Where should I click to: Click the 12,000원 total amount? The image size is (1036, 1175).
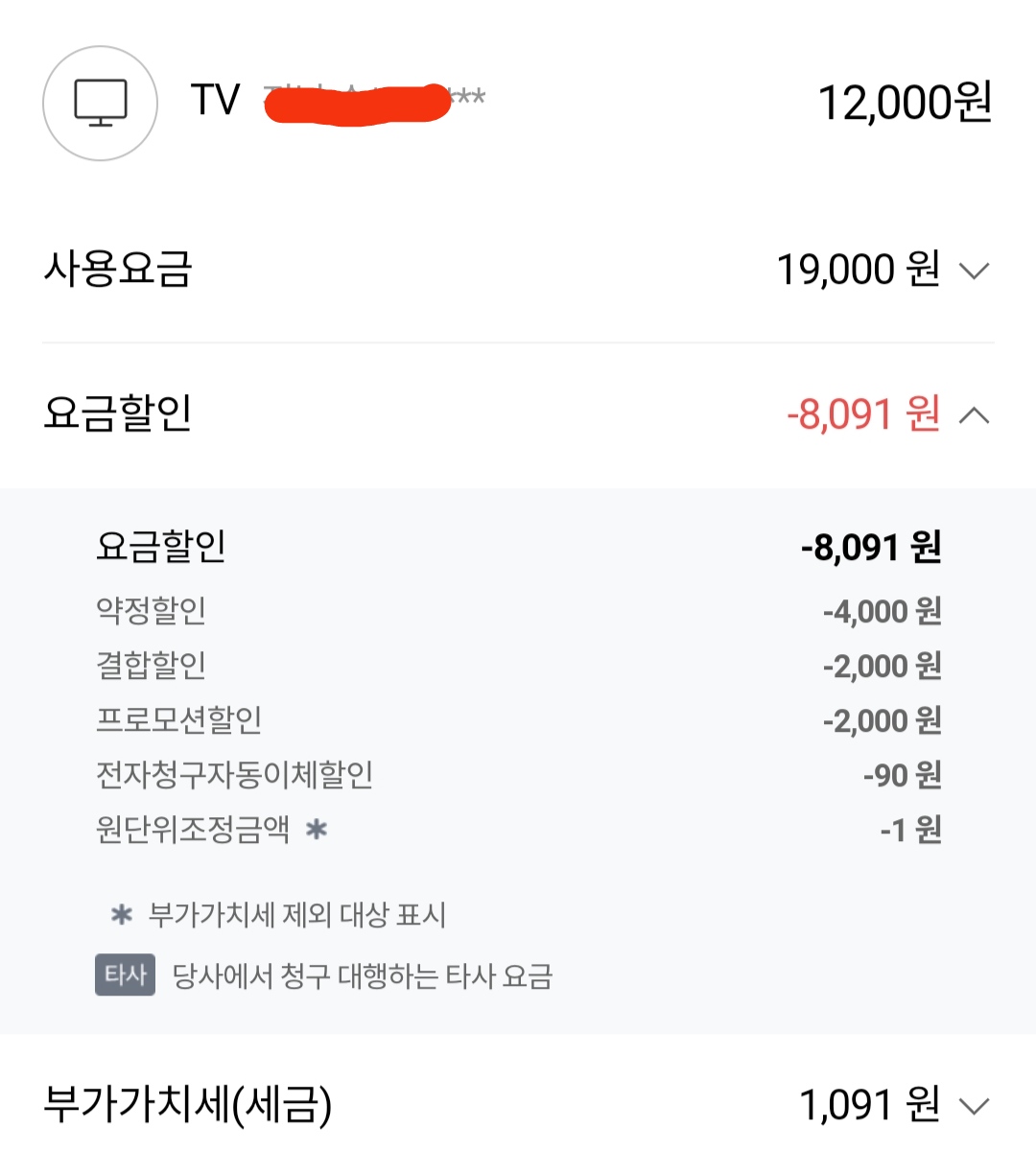(x=904, y=103)
